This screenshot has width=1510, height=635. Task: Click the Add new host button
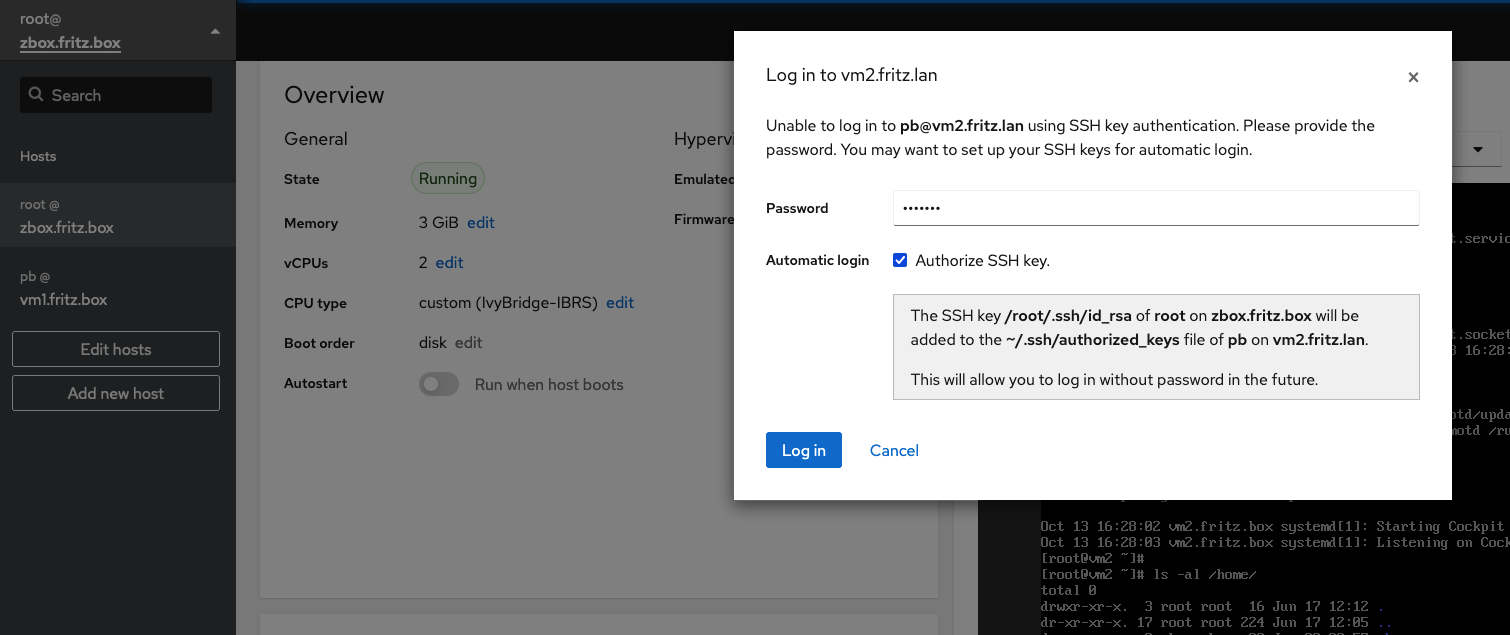pos(116,393)
